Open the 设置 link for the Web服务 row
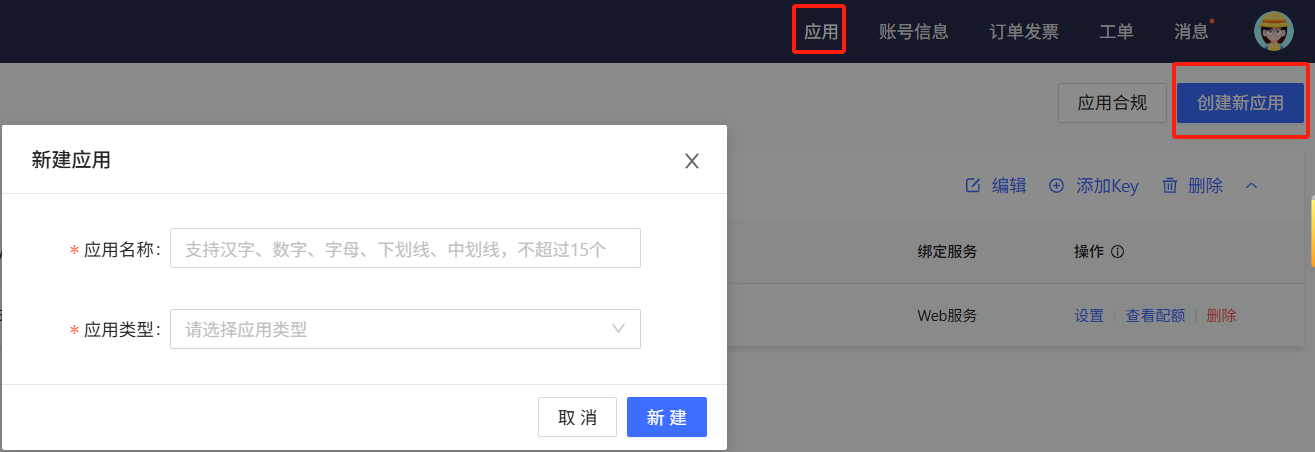Viewport: 1315px width, 452px height. click(x=1089, y=315)
